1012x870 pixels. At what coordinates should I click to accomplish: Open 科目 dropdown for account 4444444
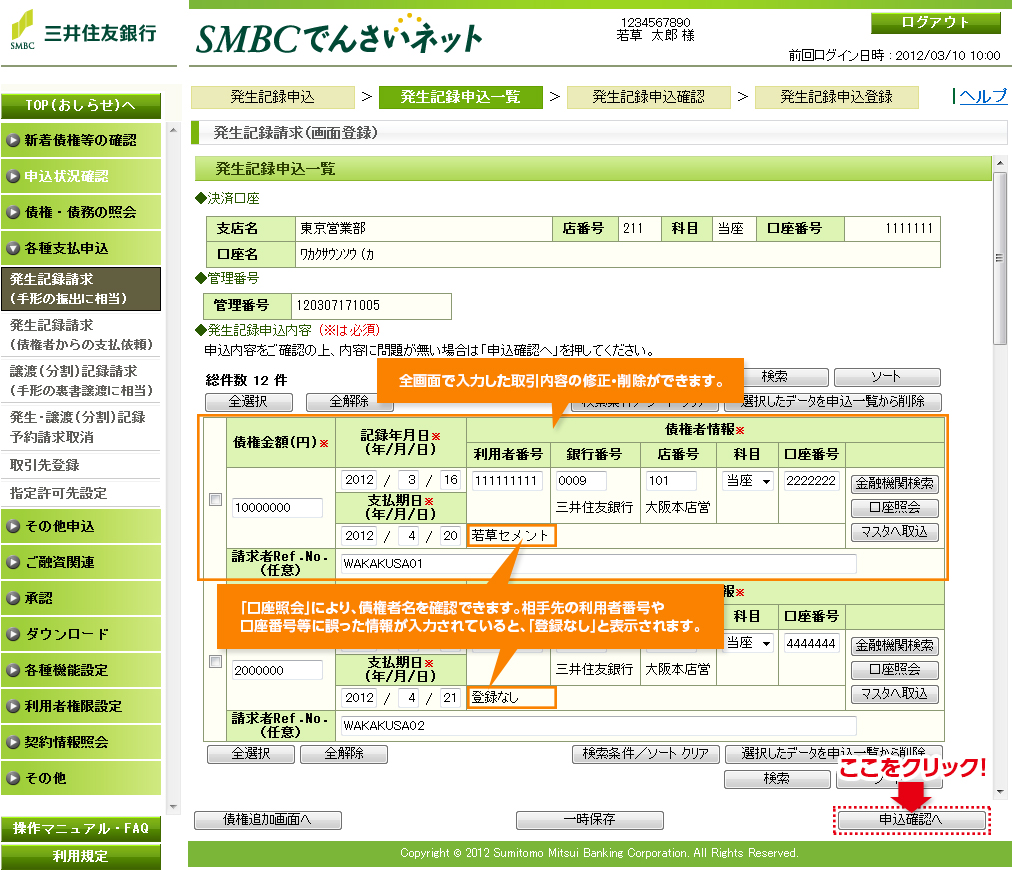point(748,643)
